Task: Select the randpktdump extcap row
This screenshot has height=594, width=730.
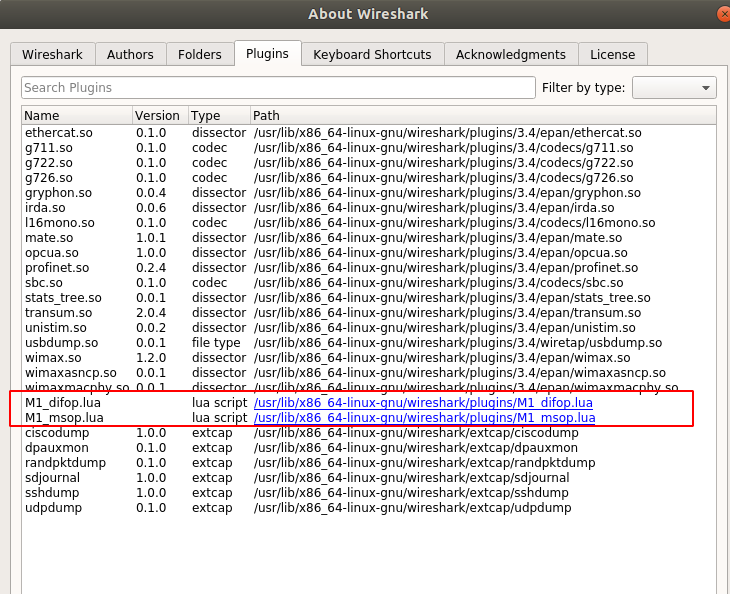Action: [x=369, y=463]
